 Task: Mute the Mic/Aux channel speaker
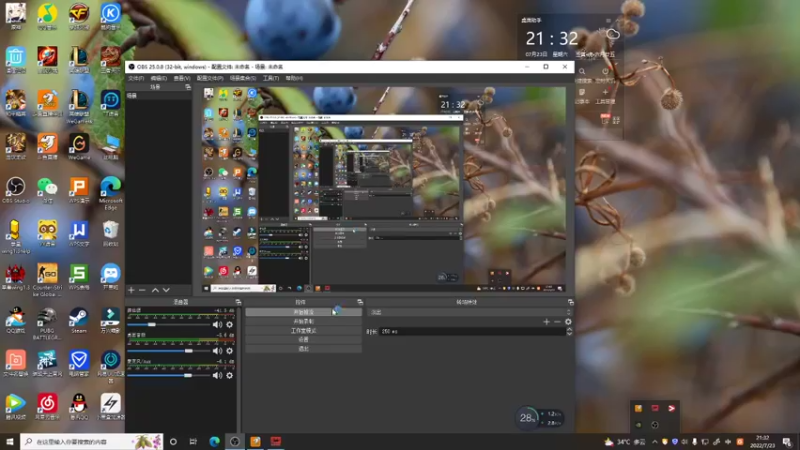pyautogui.click(x=217, y=376)
